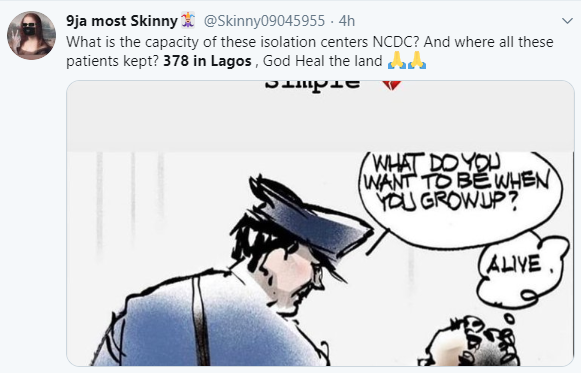Click the police officer's cap in the cartoon
This screenshot has width=581, height=373.
311,219
